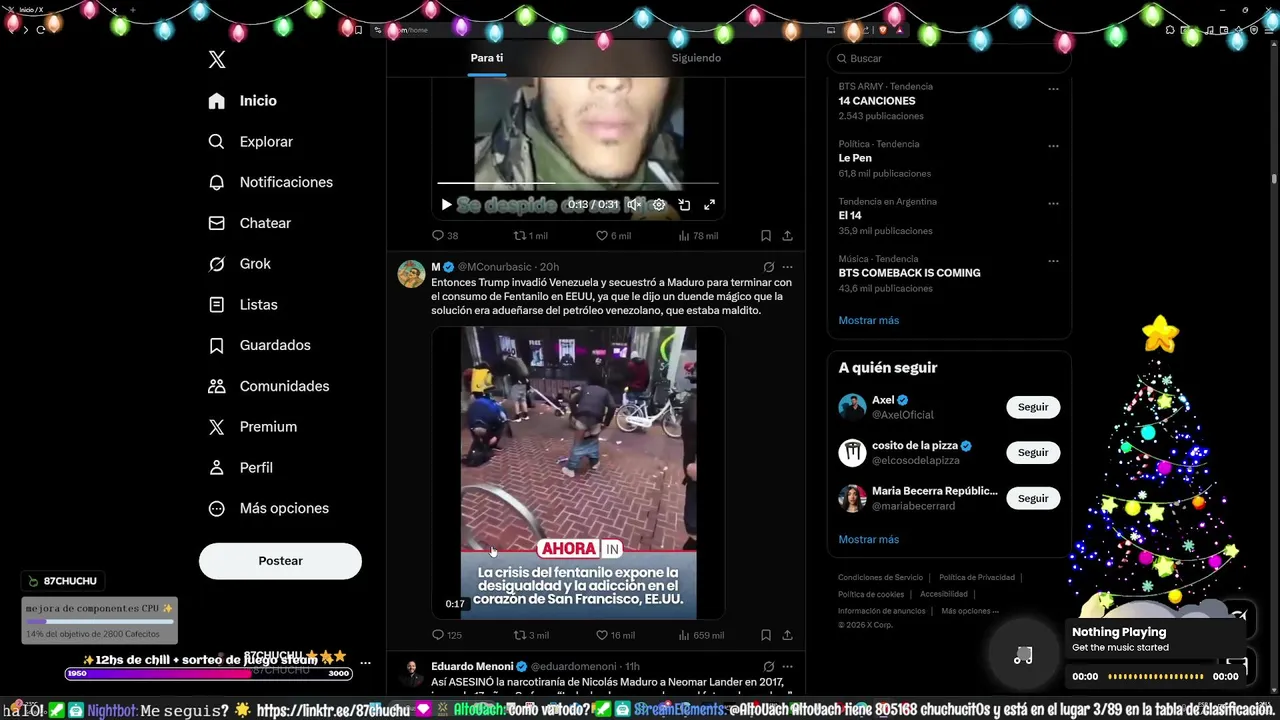Unmute the top video with speaker icon
The width and height of the screenshot is (1280, 720).
tap(634, 204)
